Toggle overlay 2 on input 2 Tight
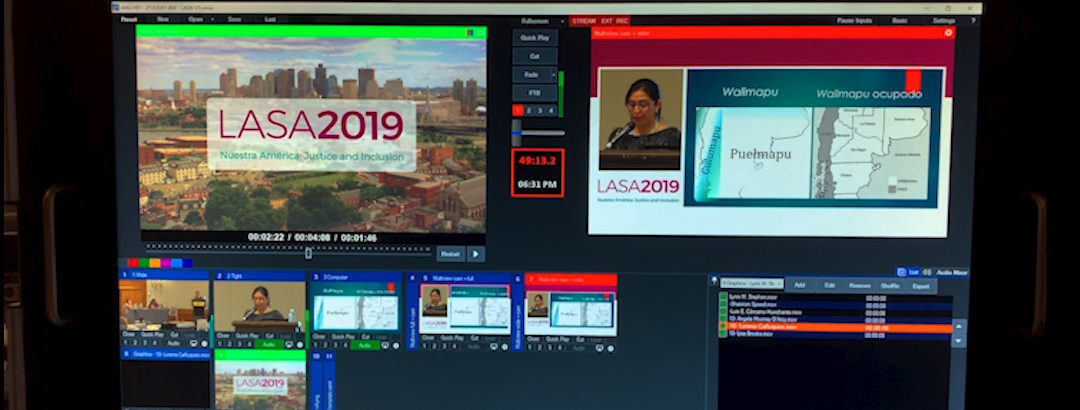 (231, 343)
